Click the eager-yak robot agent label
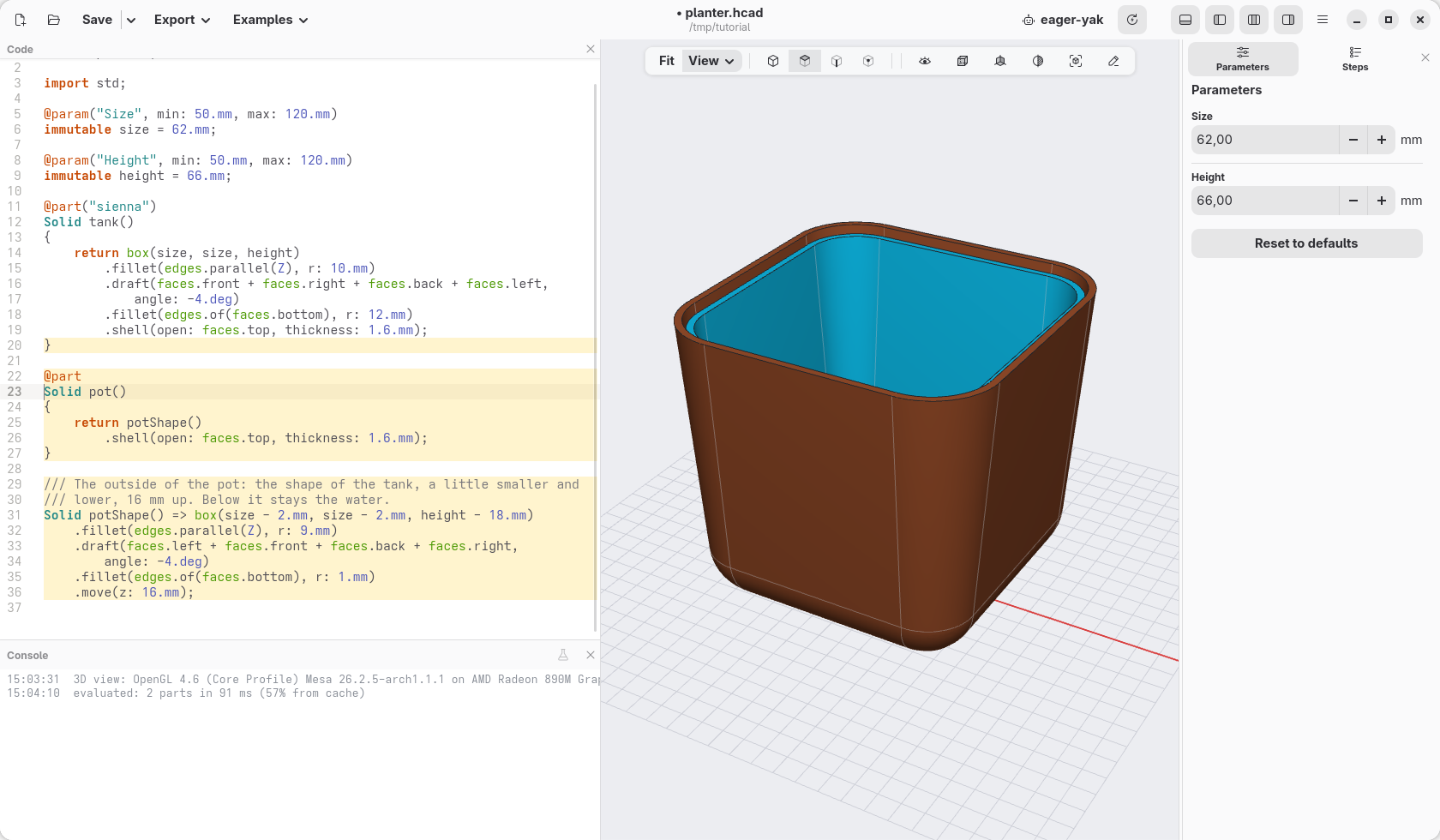1440x840 pixels. point(1063,20)
